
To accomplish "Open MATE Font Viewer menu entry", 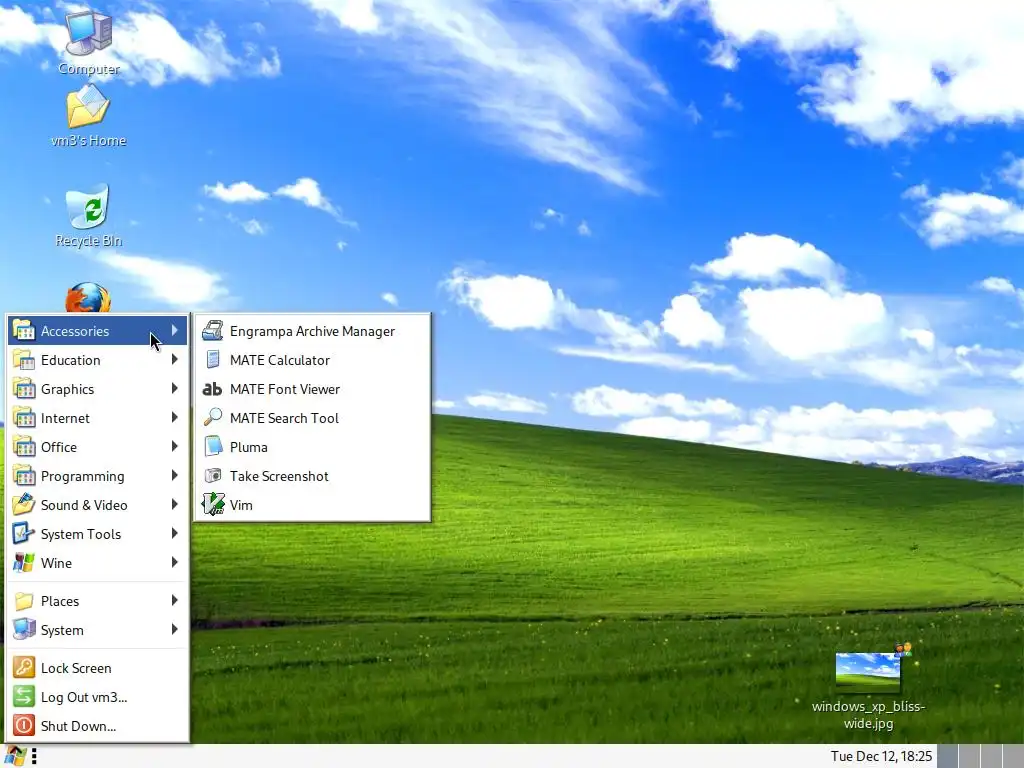I will (x=312, y=389).
